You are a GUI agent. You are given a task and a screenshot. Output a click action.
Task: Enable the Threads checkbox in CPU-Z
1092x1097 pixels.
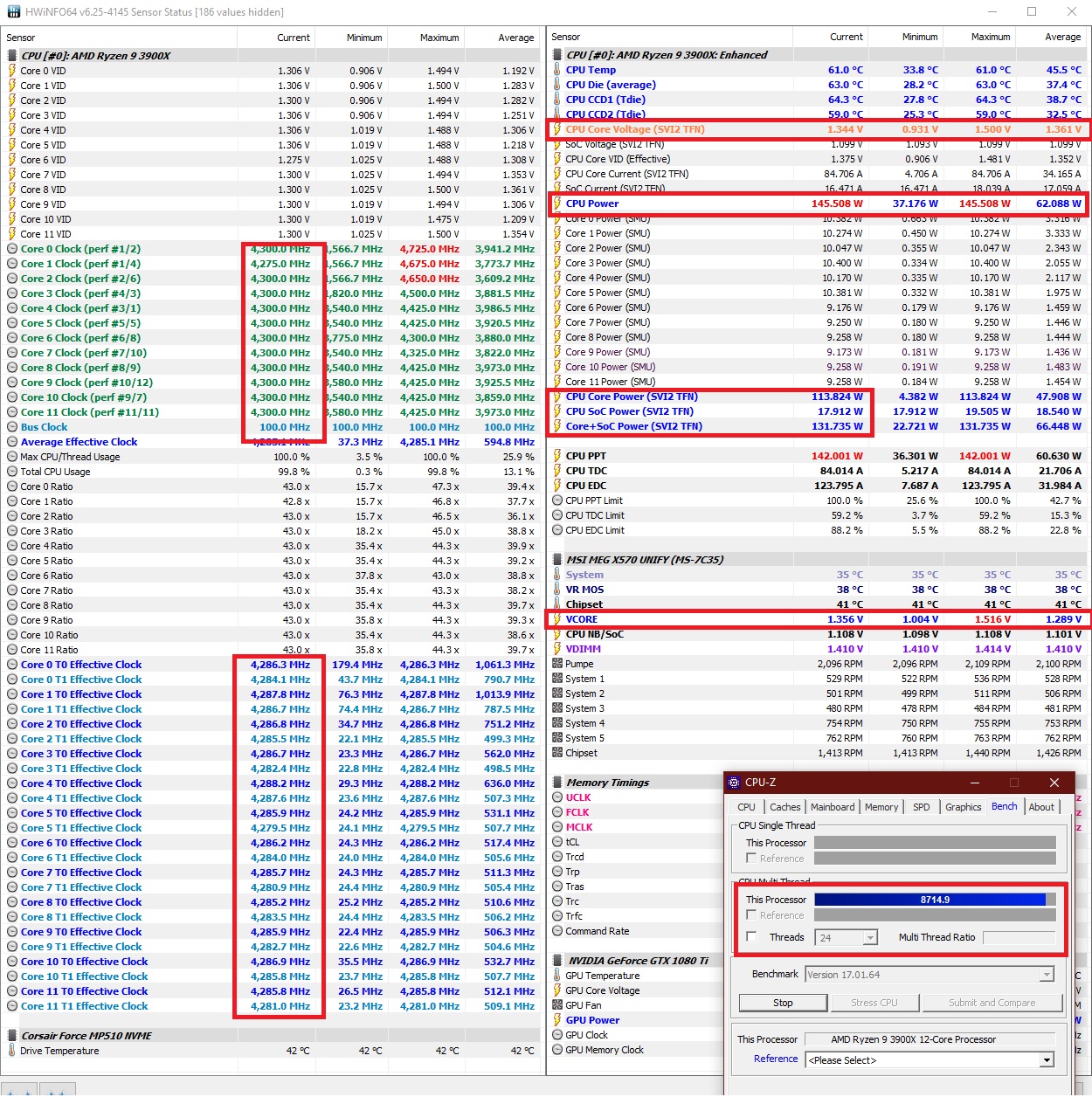click(751, 937)
